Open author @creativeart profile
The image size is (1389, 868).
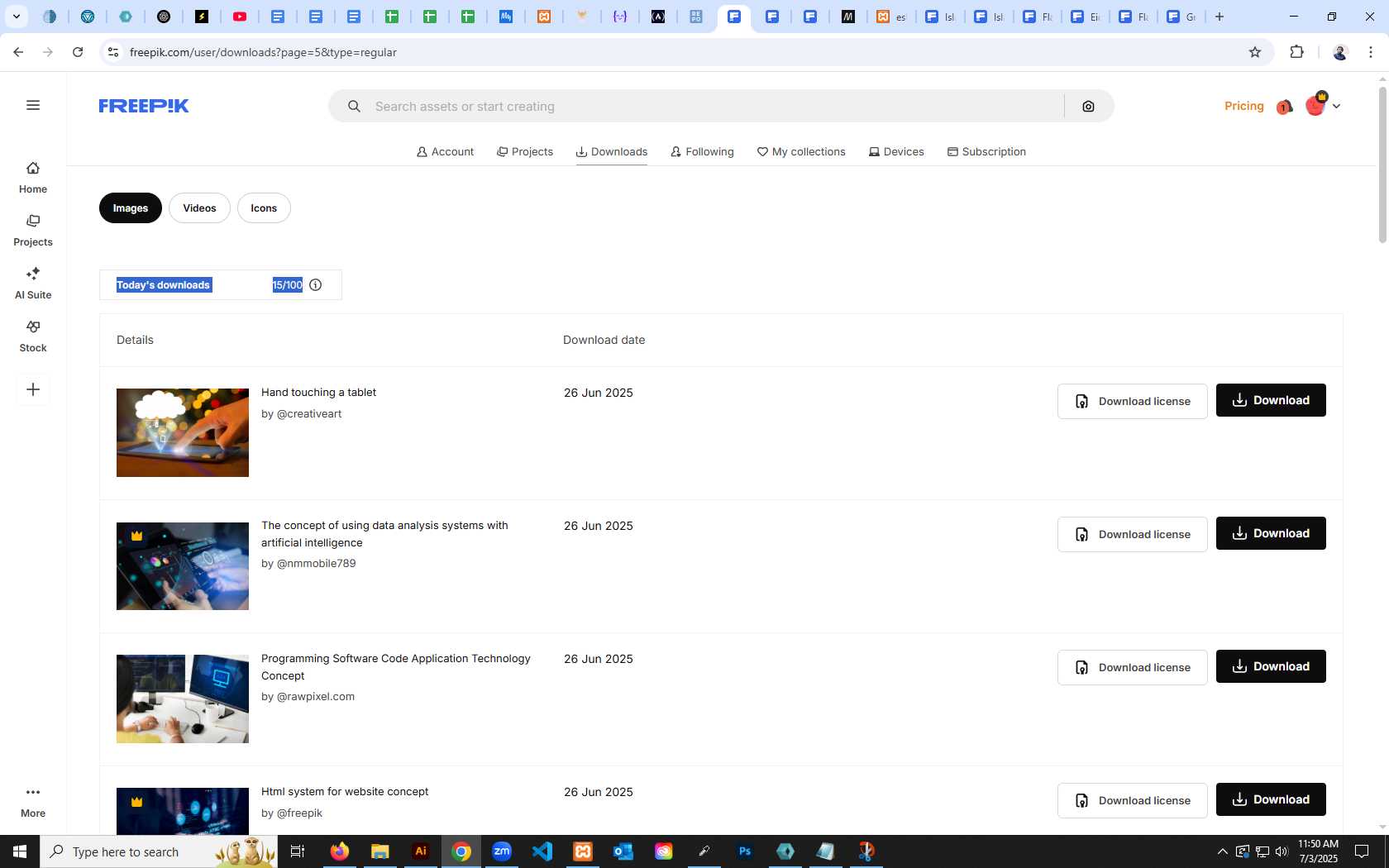pos(309,414)
